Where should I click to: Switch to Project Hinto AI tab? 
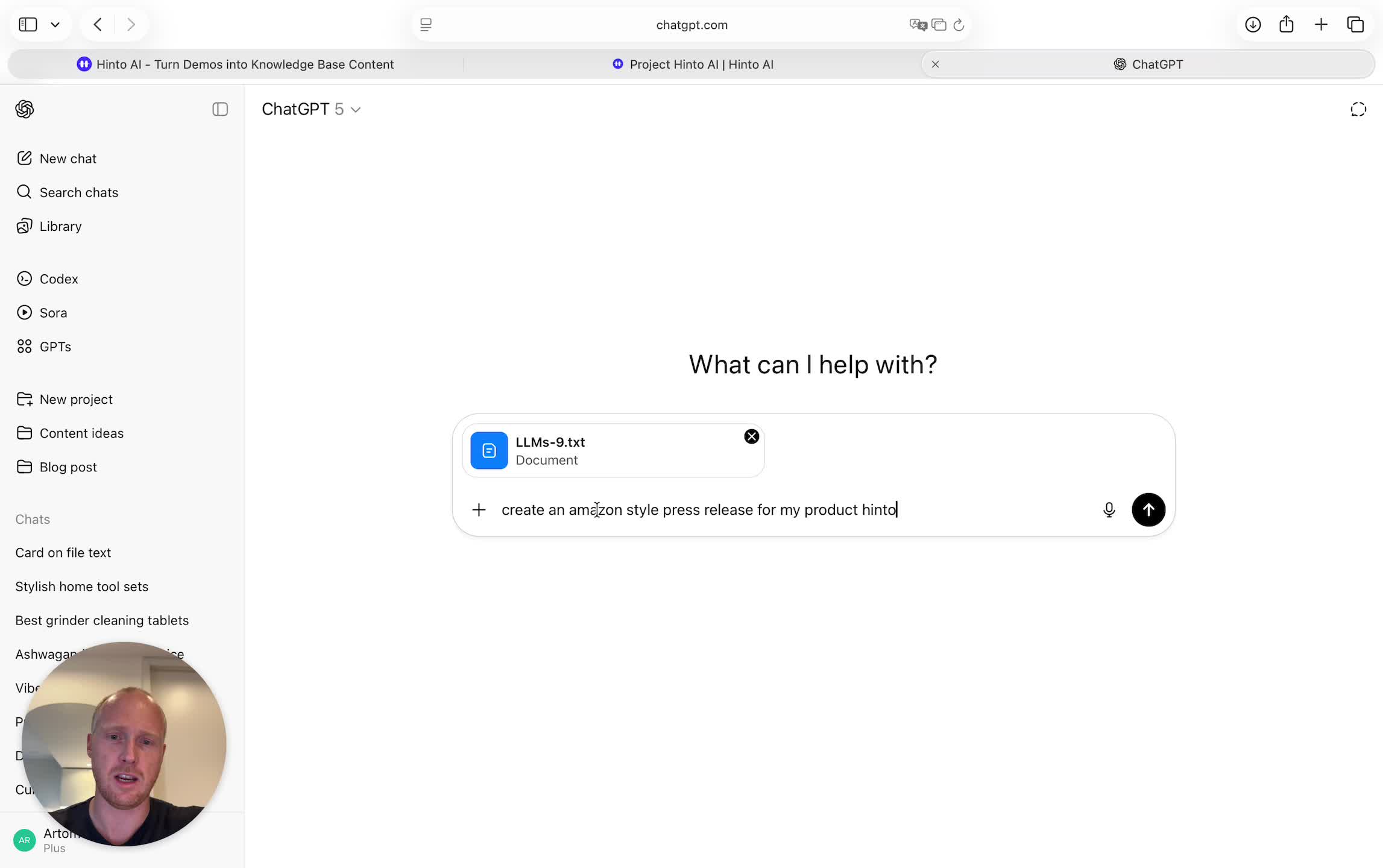(x=693, y=64)
